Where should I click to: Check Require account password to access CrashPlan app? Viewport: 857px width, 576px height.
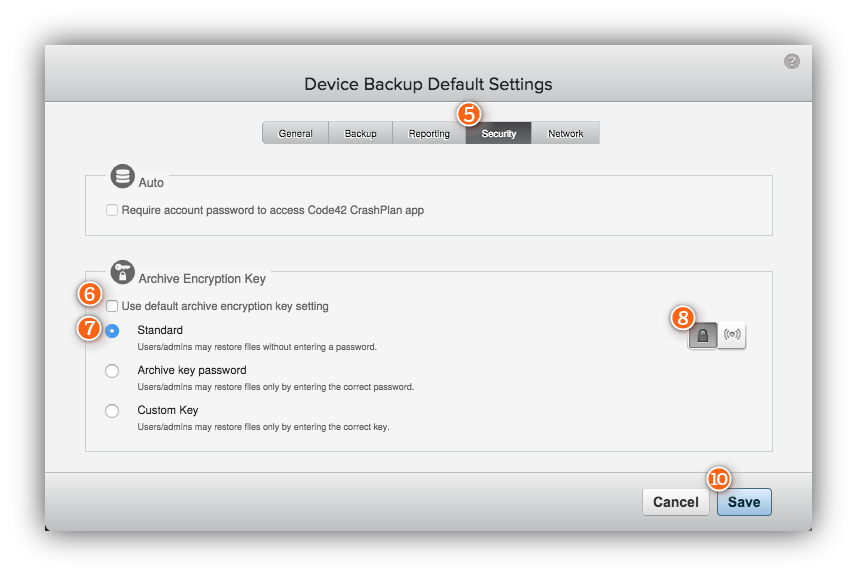pyautogui.click(x=113, y=210)
